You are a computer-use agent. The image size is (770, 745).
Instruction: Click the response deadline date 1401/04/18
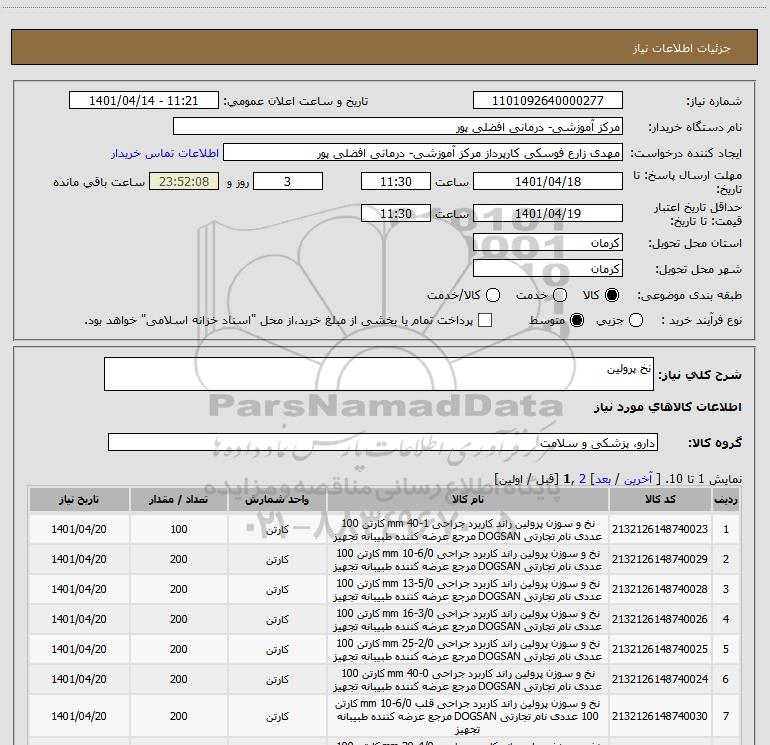(x=548, y=181)
